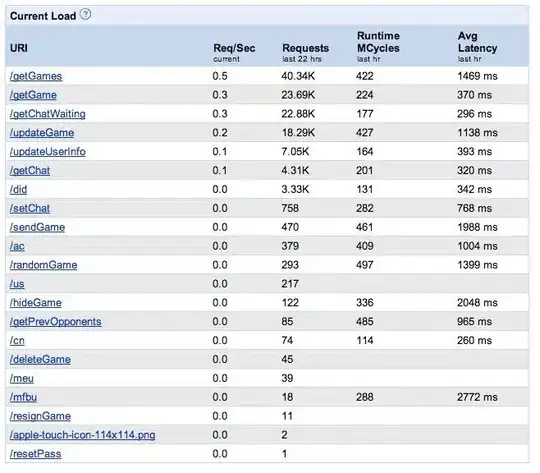The width and height of the screenshot is (540, 473).
Task: Click the Current Load help question-mark icon
Action: click(x=85, y=14)
